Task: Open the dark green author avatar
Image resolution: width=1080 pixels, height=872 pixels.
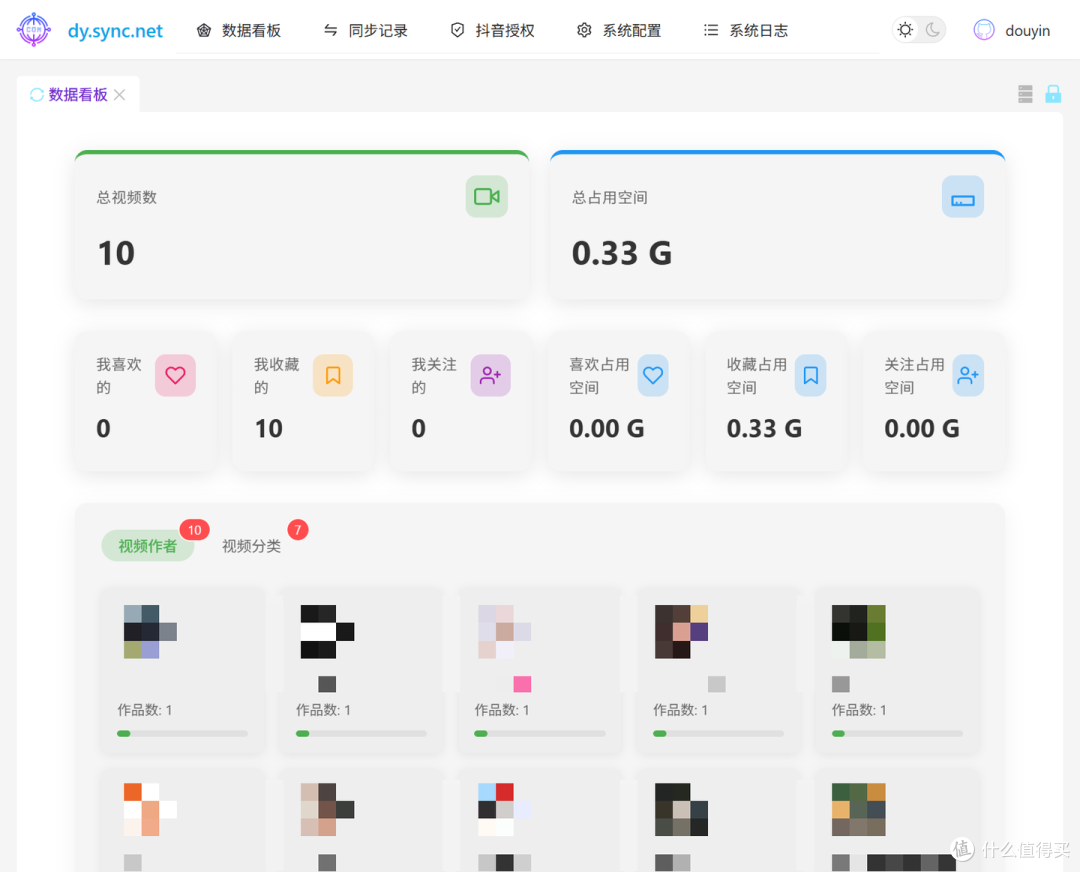Action: 858,632
